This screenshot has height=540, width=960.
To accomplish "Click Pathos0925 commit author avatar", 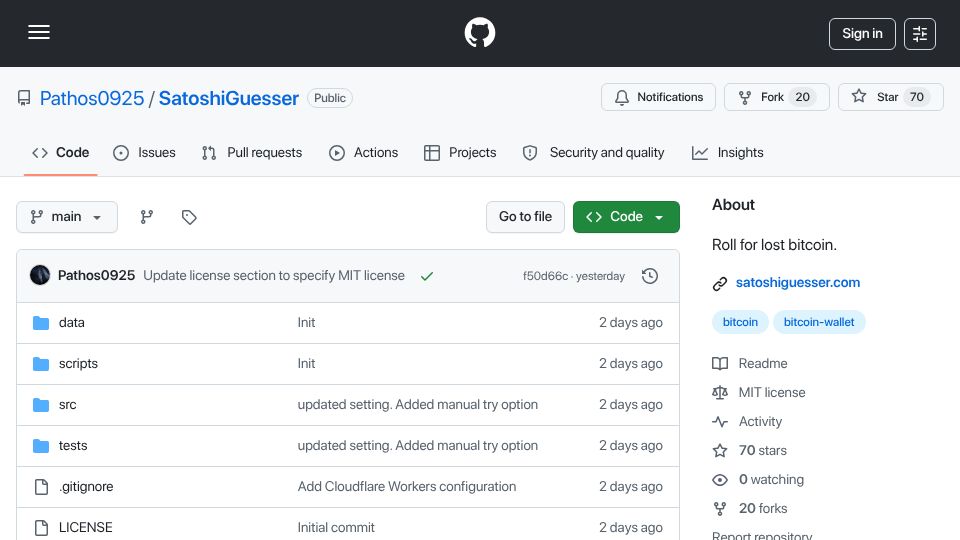I will click(x=40, y=276).
